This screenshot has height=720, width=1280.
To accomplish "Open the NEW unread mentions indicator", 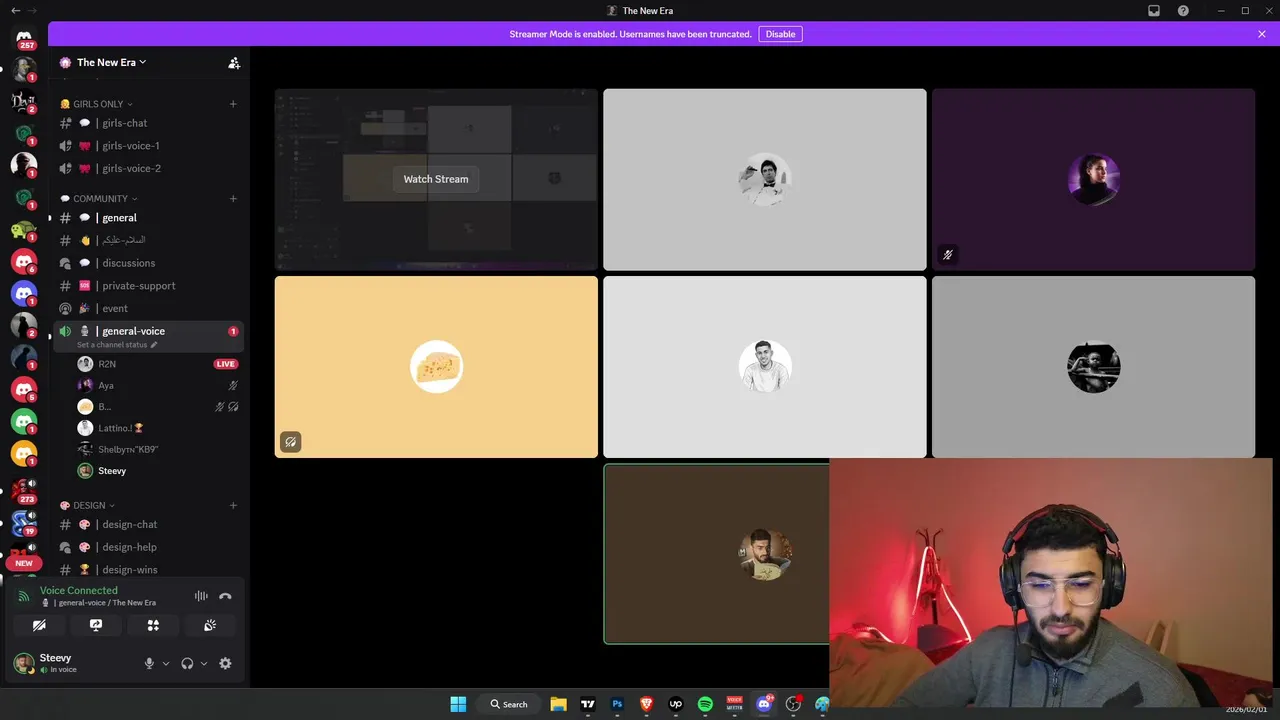I will click(24, 563).
